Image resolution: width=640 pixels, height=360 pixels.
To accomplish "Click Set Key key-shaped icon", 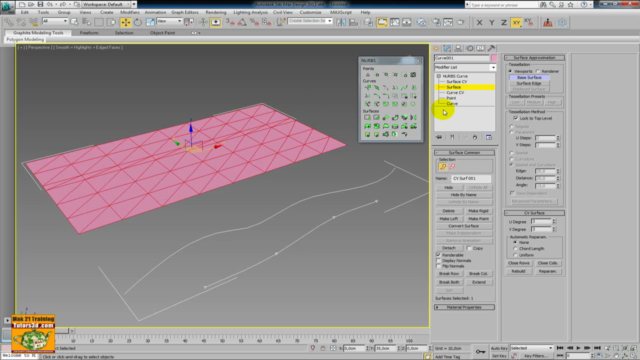I will (x=480, y=352).
